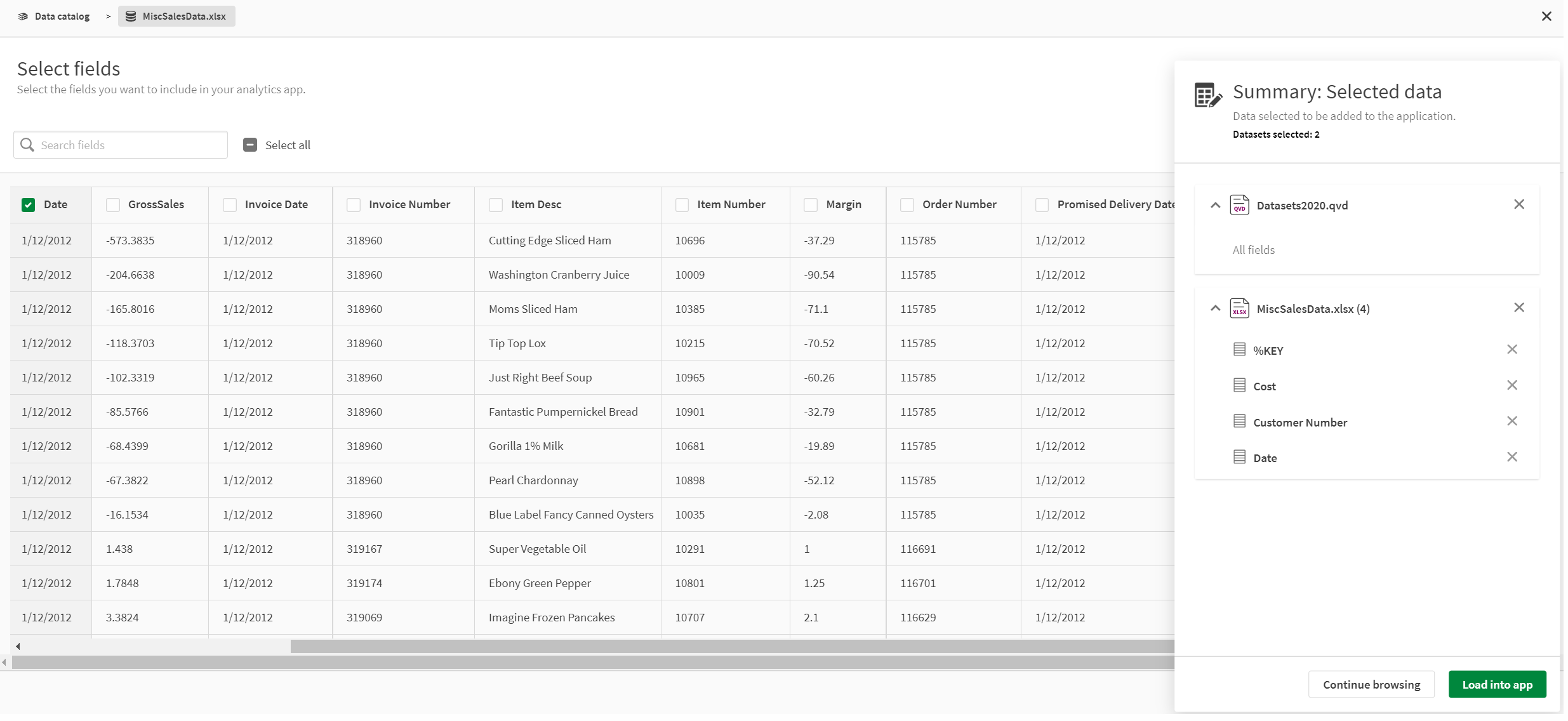Collapse the Datasets2020.qvd section
1568x721 pixels.
click(1217, 204)
